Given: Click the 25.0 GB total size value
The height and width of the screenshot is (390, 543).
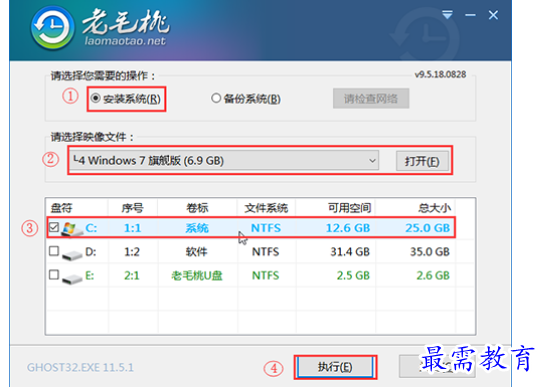Looking at the screenshot, I should (x=428, y=228).
